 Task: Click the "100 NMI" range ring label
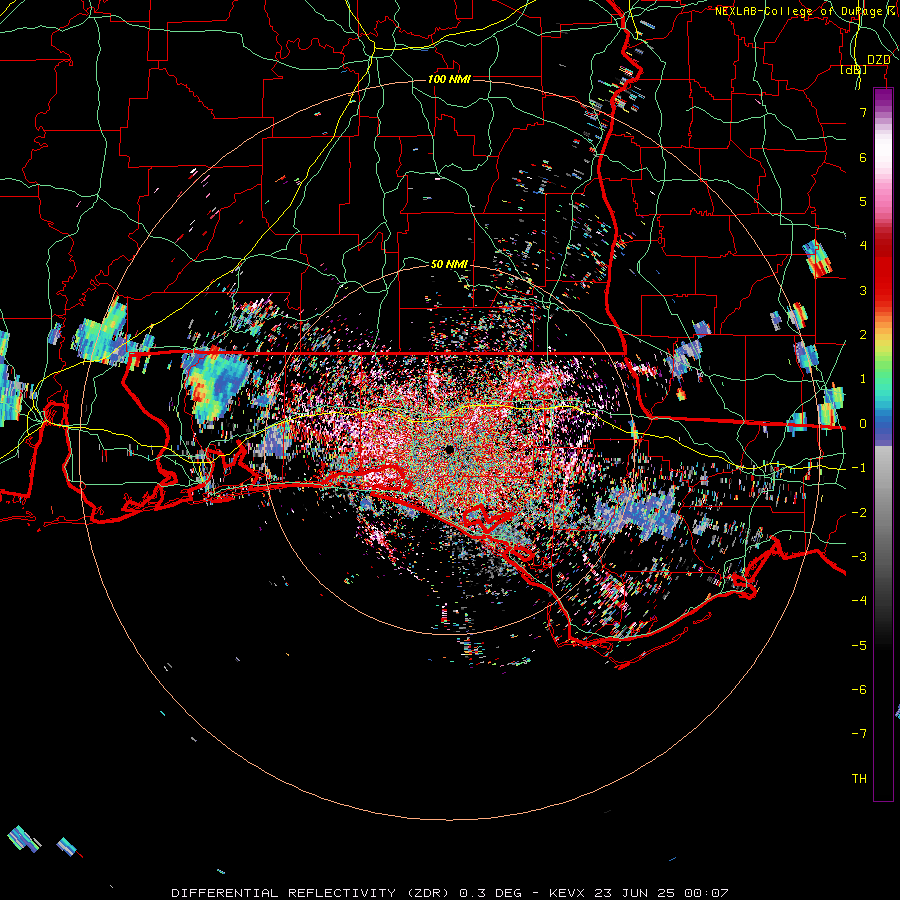[449, 79]
